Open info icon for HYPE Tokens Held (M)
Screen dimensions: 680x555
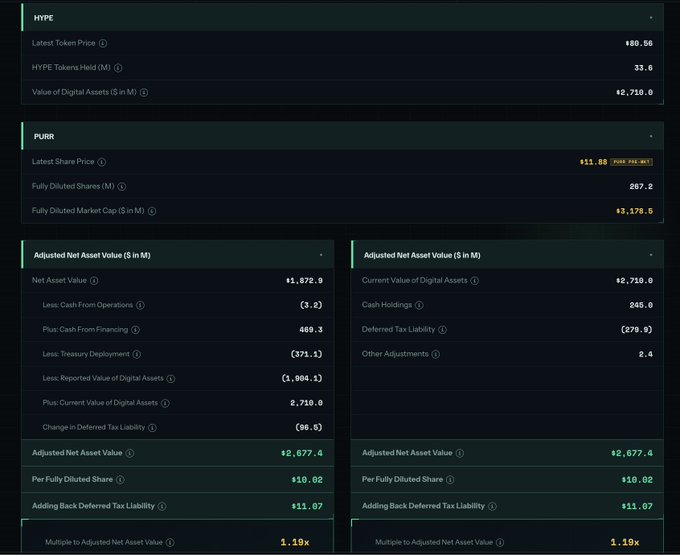[x=118, y=68]
